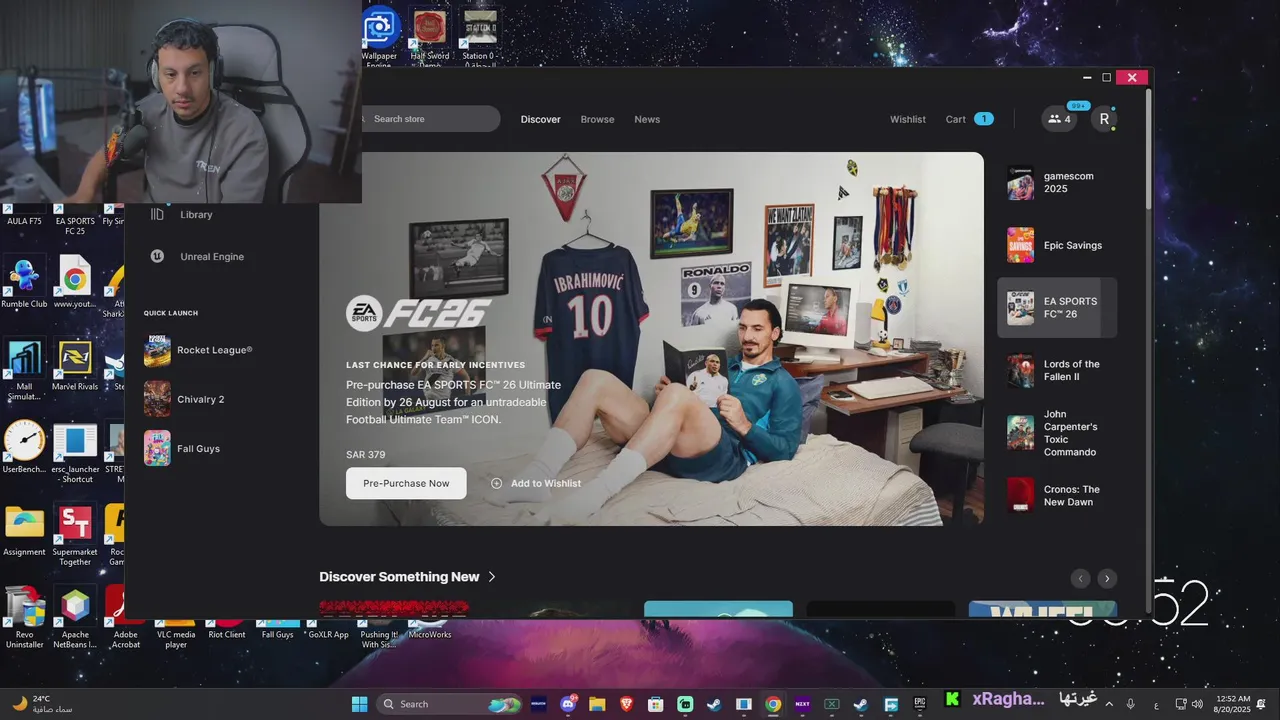Open the Cart with 1 item
1280x720 pixels.
click(969, 119)
